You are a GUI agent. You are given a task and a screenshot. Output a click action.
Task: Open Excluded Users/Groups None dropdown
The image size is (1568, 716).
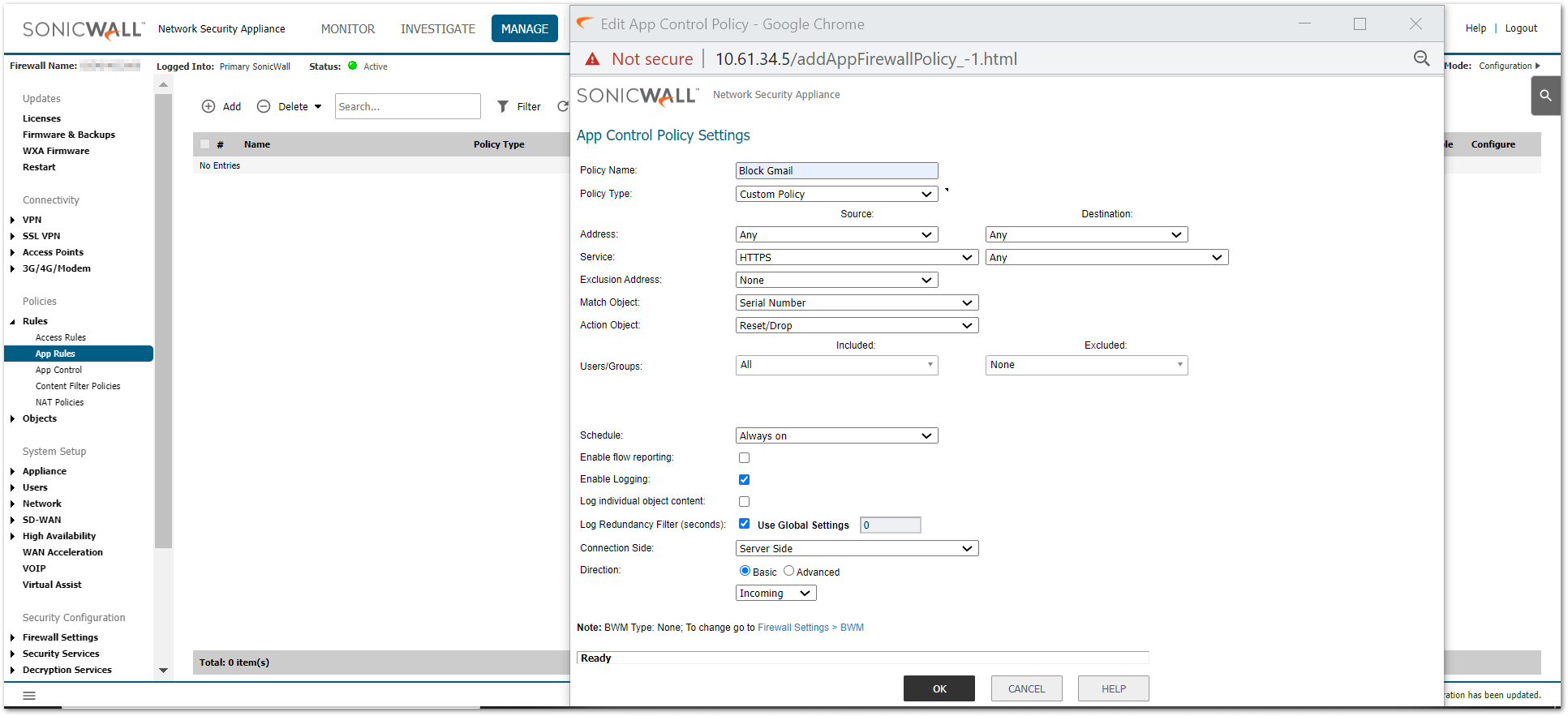tap(1086, 365)
